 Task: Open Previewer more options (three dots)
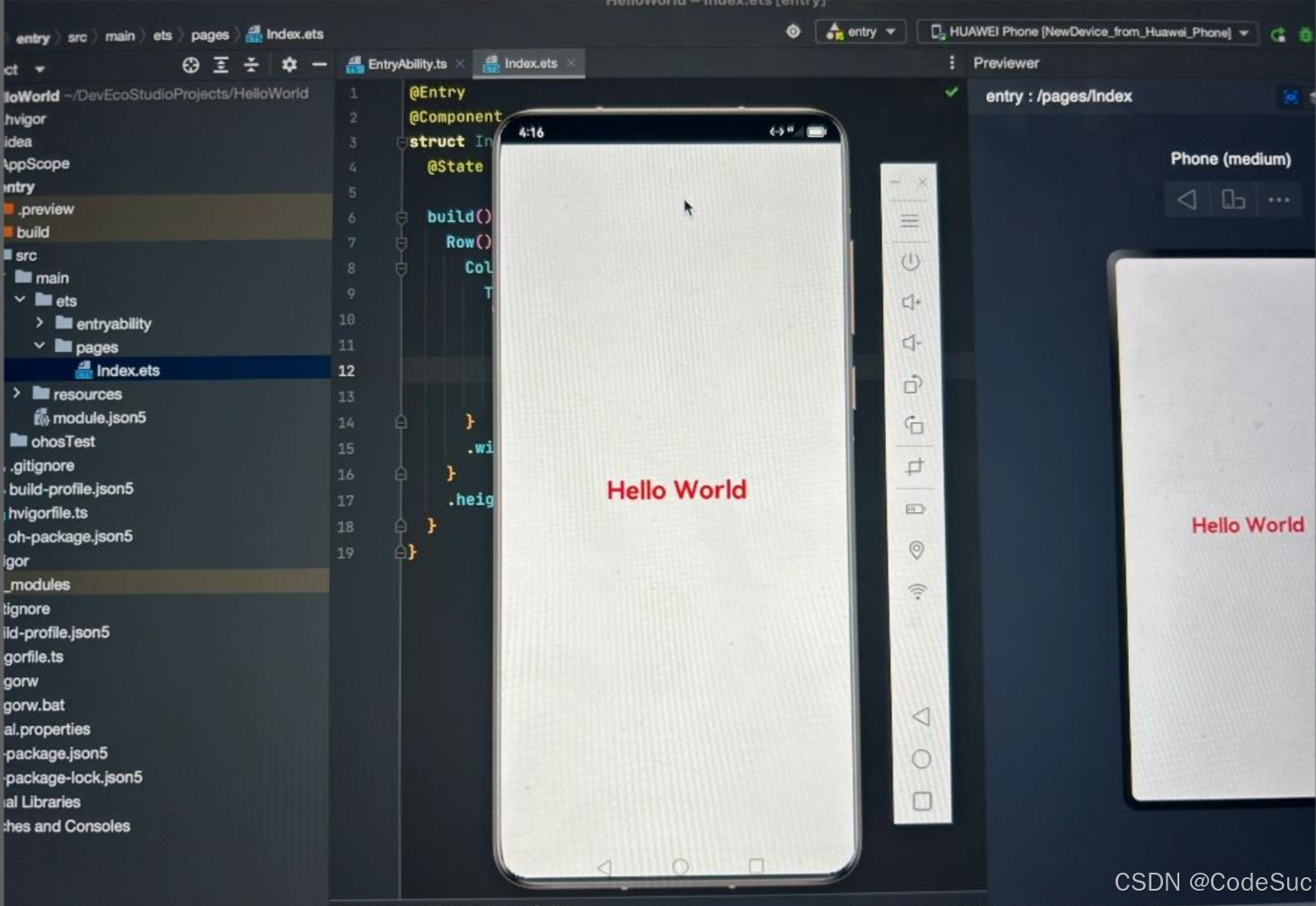point(1279,200)
